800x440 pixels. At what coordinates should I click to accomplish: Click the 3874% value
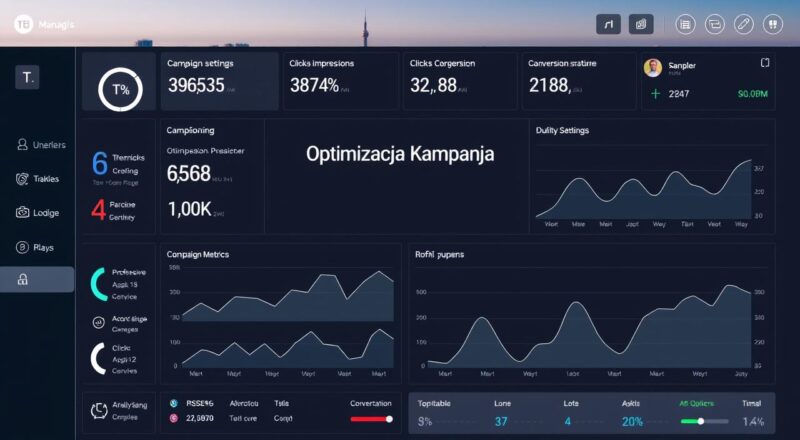tap(314, 85)
